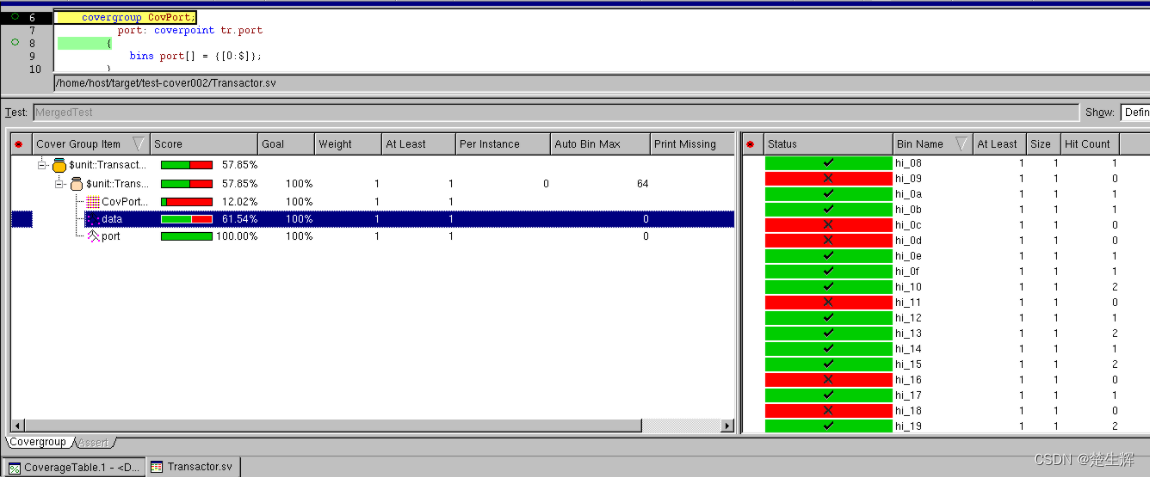Click the covered check status of hi_0a
The width and height of the screenshot is (1150, 477).
828,194
